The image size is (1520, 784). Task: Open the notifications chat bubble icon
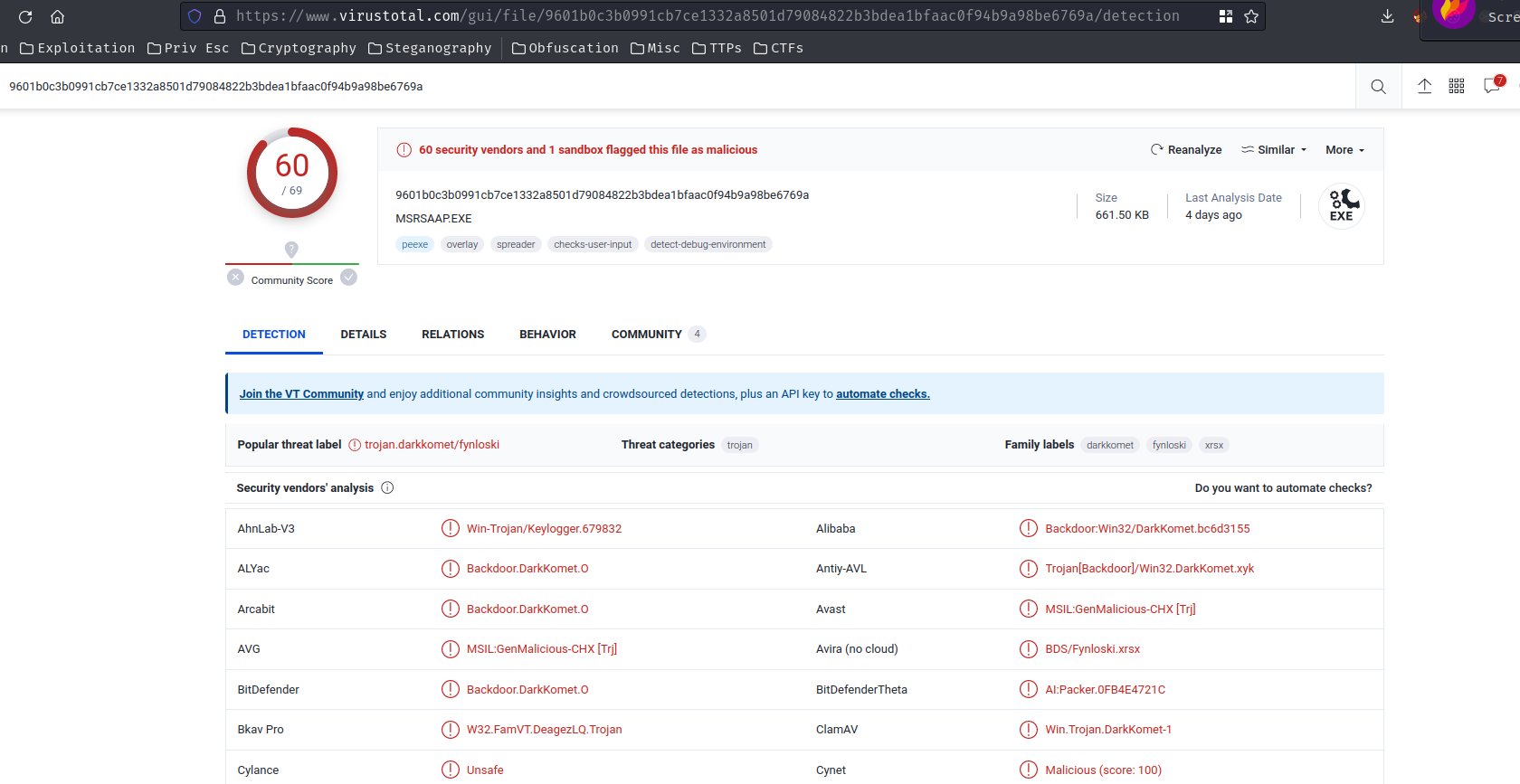(x=1492, y=86)
